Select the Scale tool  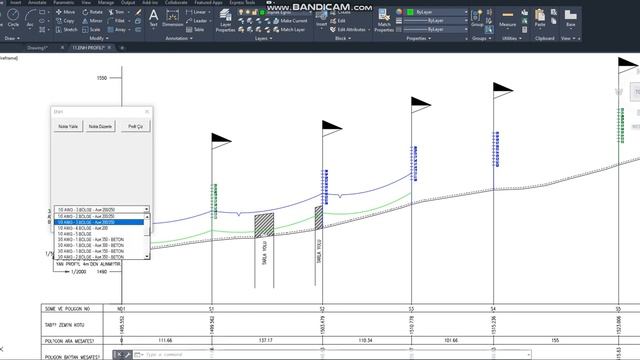91,29
